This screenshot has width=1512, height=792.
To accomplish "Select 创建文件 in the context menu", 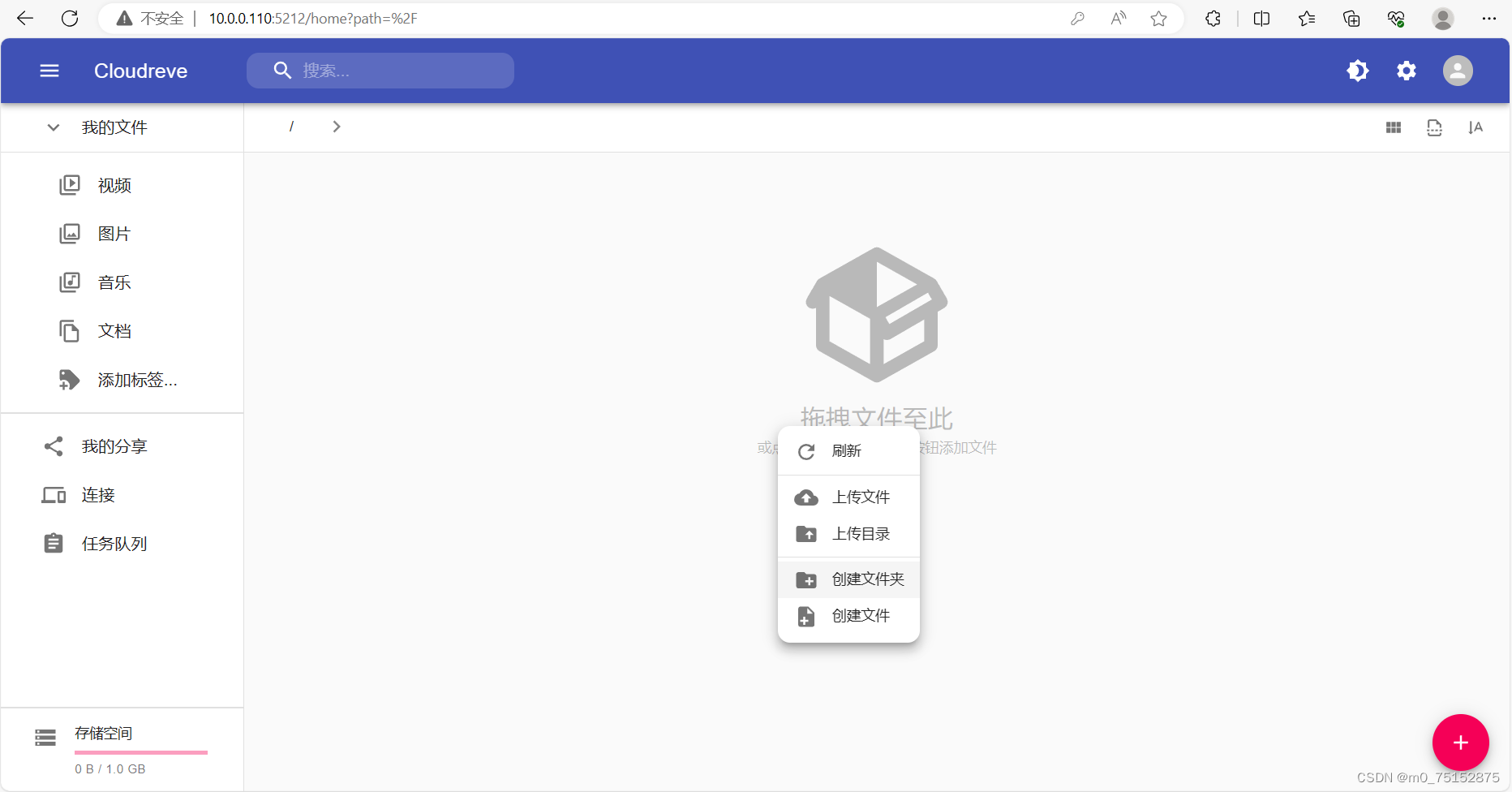I will pos(848,617).
